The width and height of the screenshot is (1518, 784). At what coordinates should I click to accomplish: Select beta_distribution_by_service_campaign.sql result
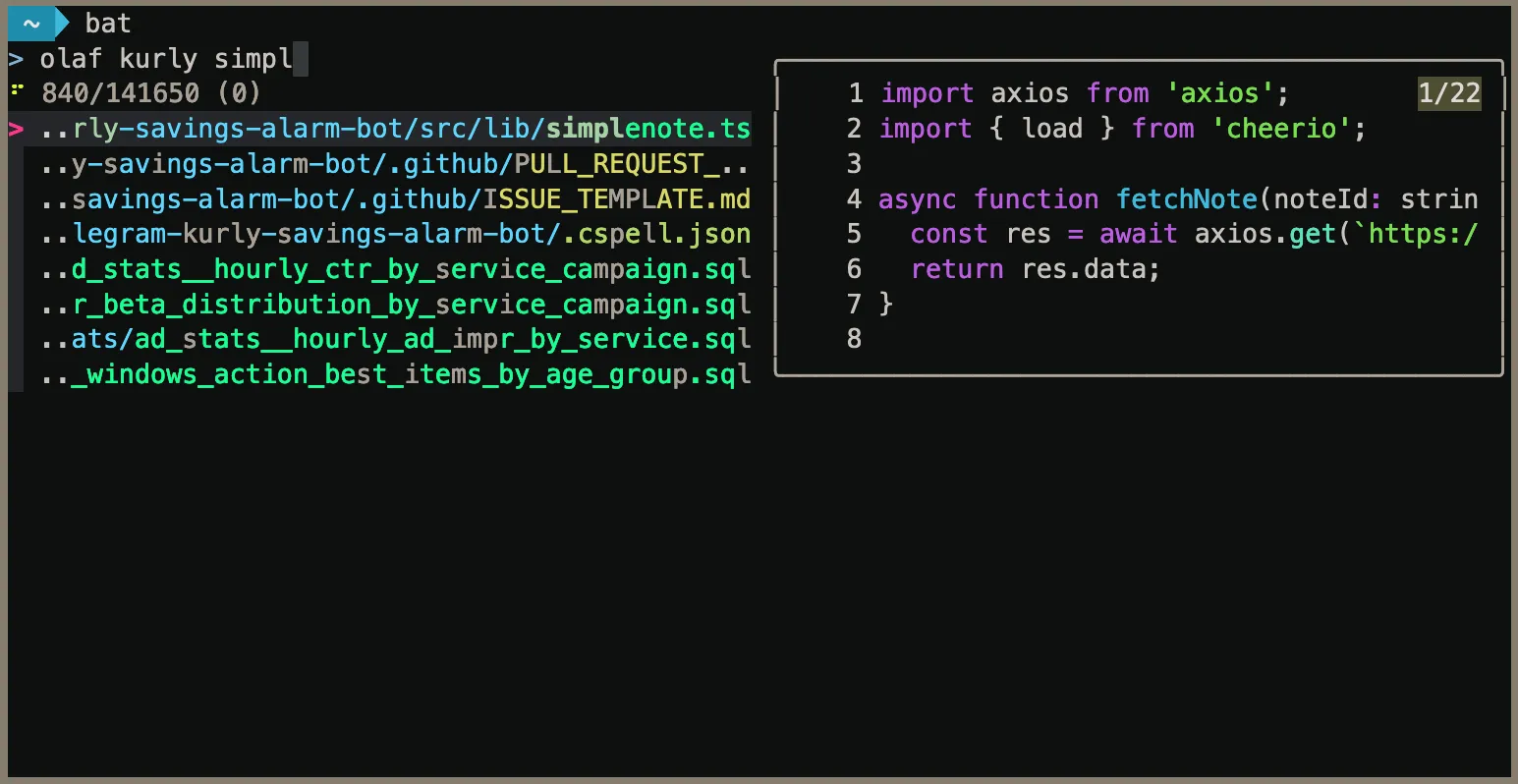click(396, 305)
